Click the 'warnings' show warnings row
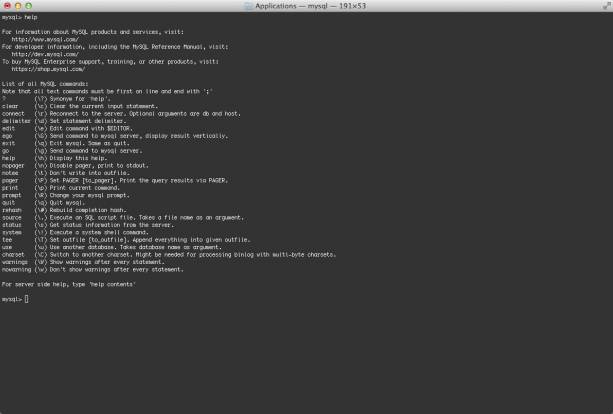 83,262
